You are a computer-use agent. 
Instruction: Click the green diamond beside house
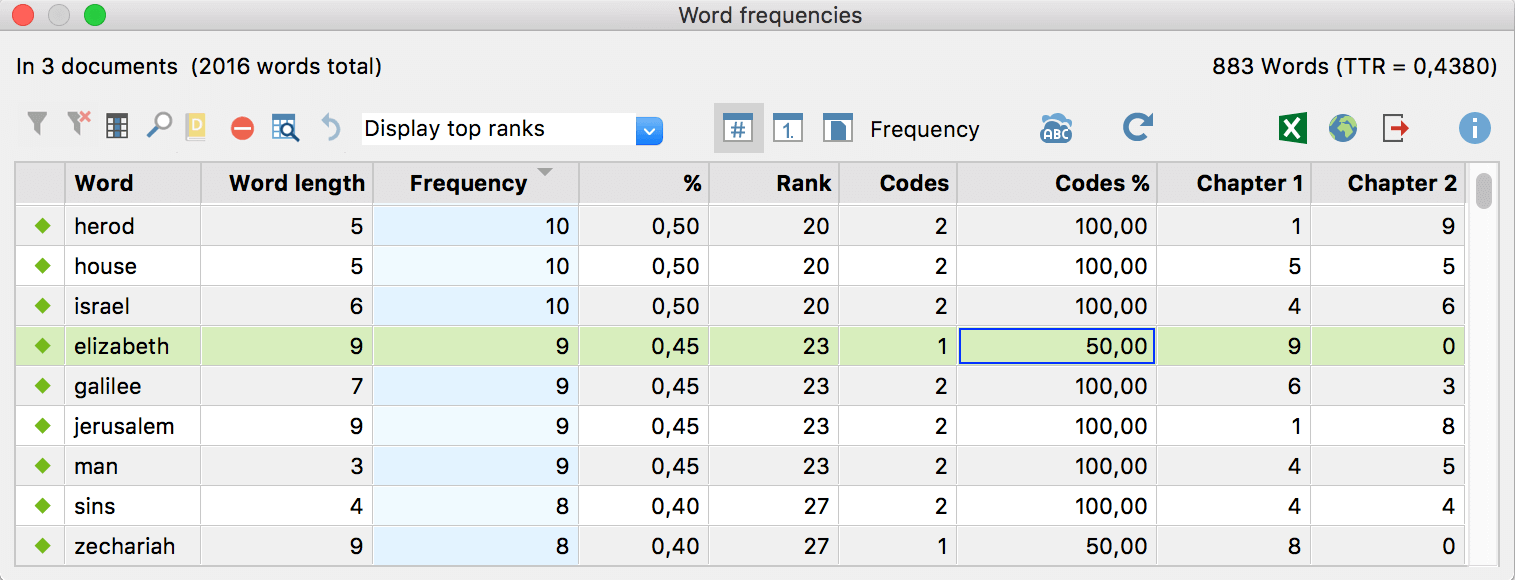tap(42, 266)
